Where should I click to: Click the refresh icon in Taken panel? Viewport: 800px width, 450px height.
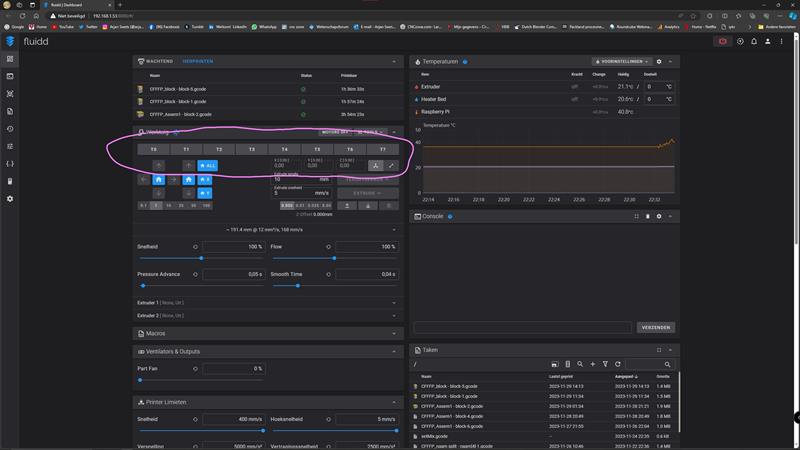618,364
